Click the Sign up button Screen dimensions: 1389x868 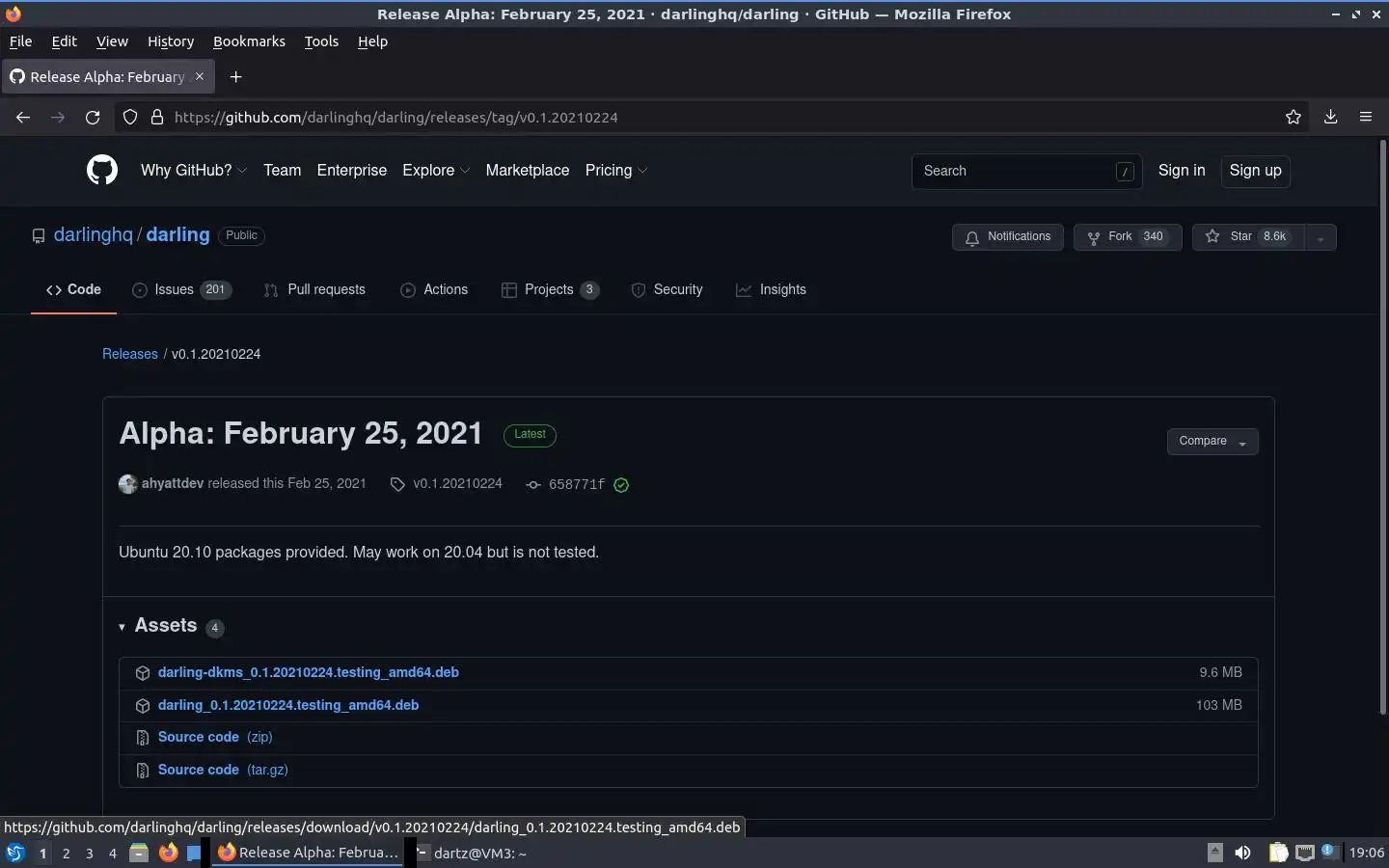[x=1255, y=171]
